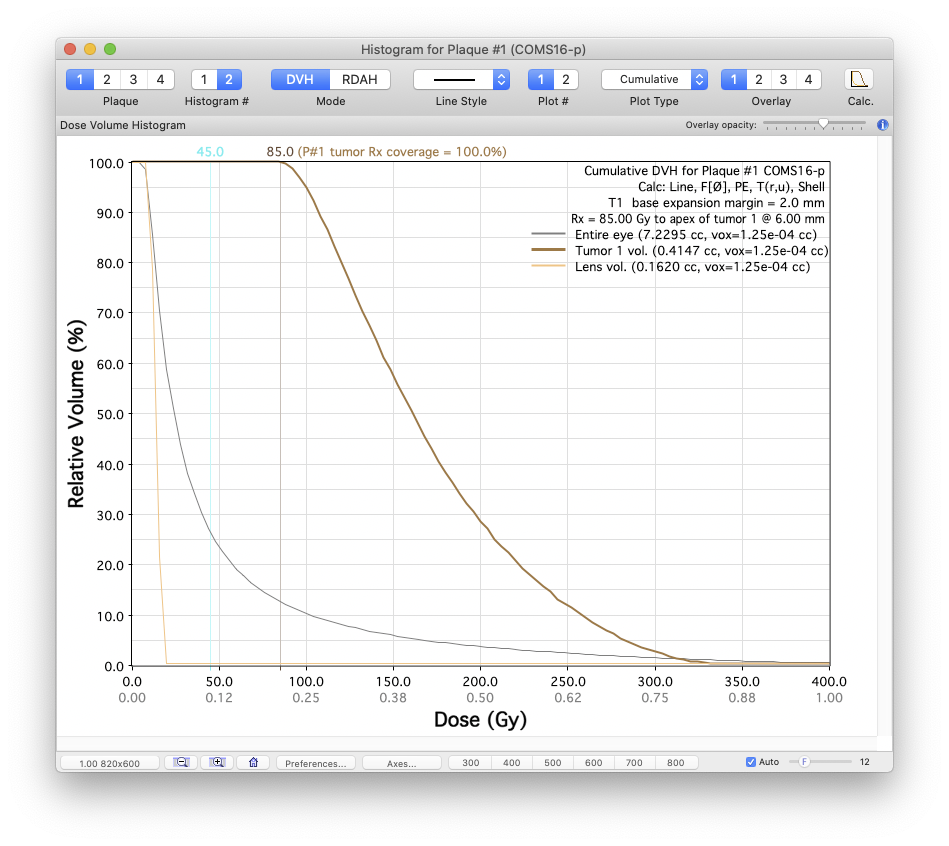The image size is (949, 846).
Task: Toggle the Auto checkbox
Action: tap(751, 762)
